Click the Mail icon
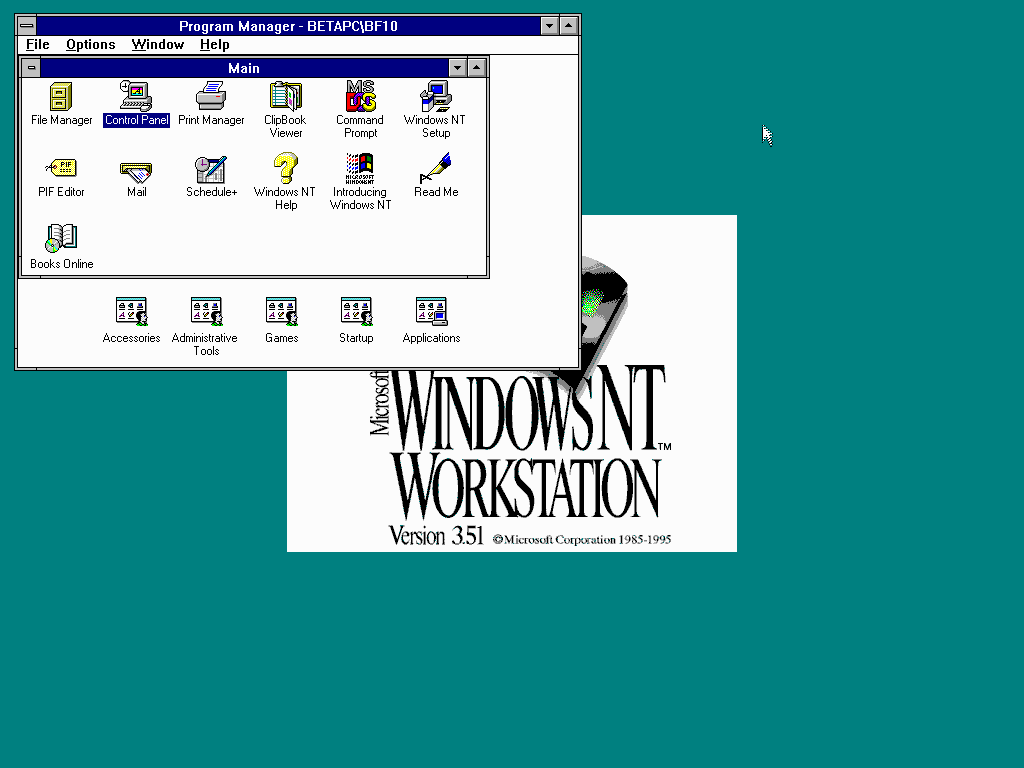 click(136, 169)
